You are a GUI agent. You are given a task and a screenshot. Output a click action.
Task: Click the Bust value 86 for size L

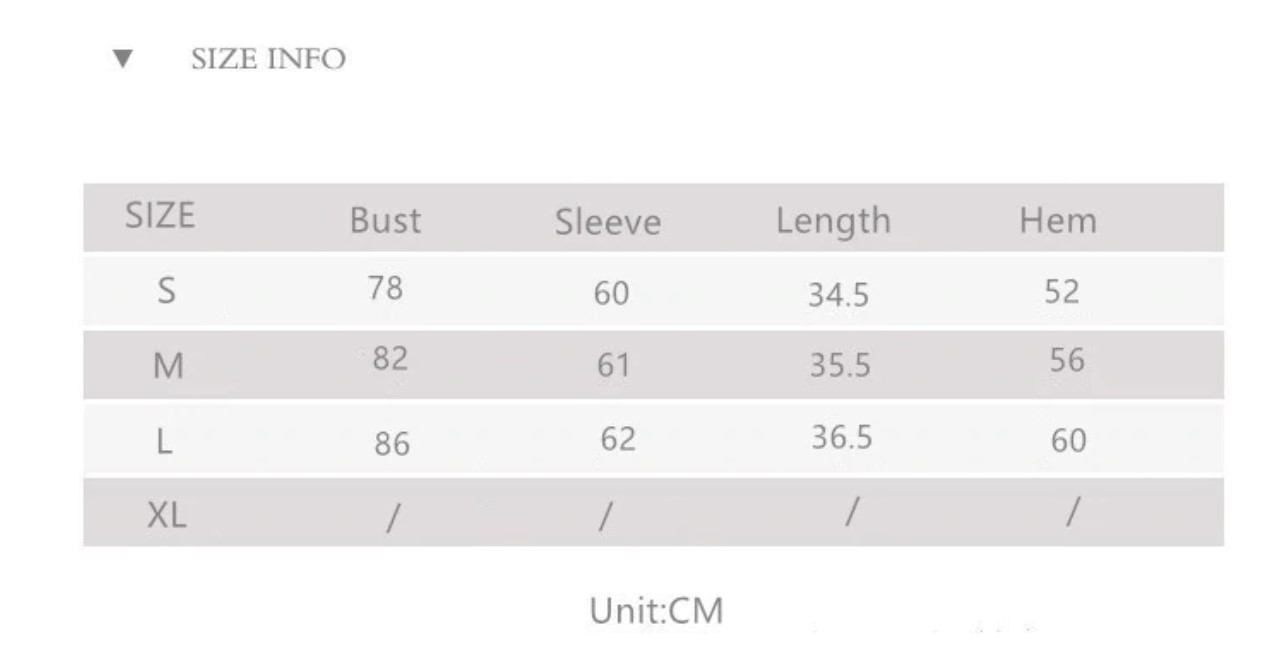pos(392,443)
